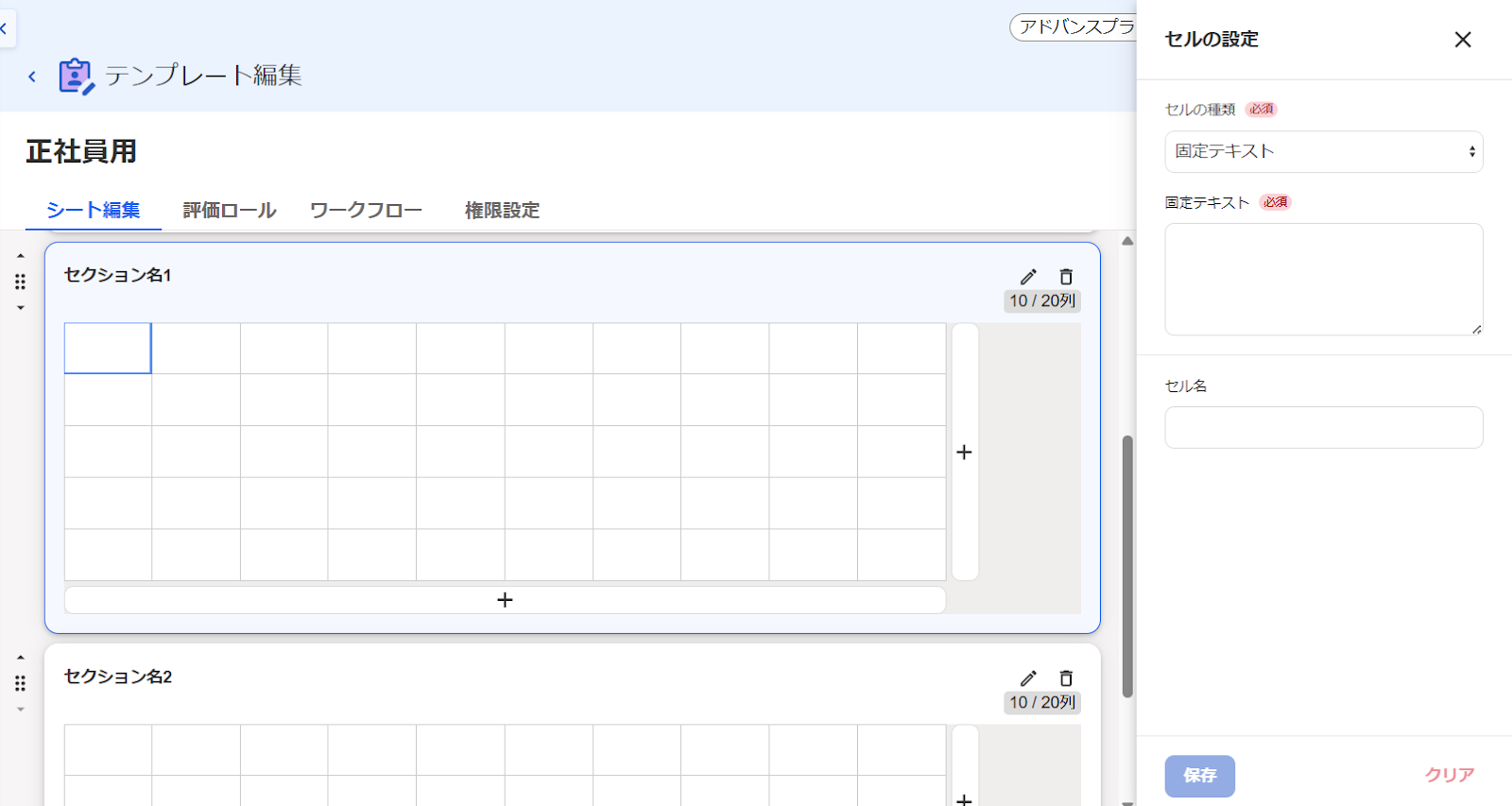
Task: Move セクション名1 down with arrow
Action: click(x=21, y=308)
